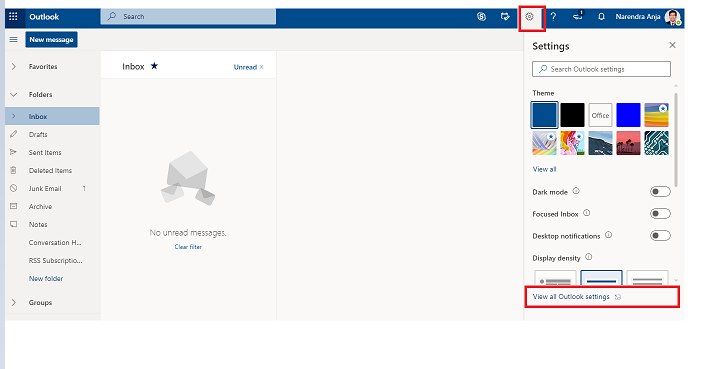Click the Desktop notifications info icon
The image size is (710, 369).
(x=609, y=235)
